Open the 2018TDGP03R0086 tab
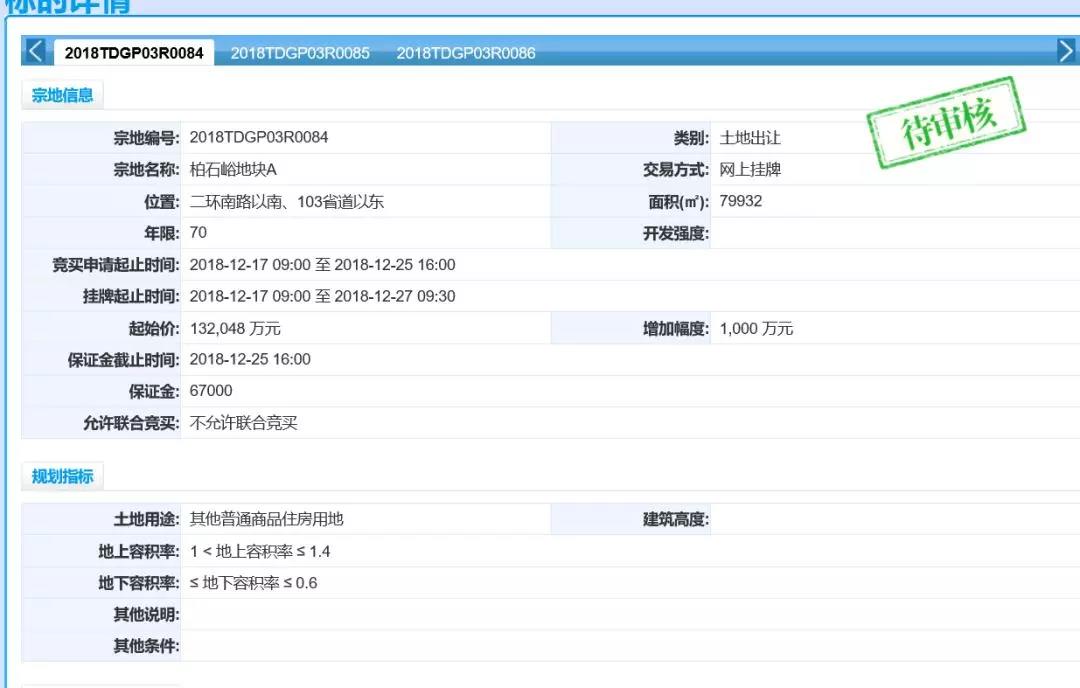The width and height of the screenshot is (1080, 688). pos(466,53)
